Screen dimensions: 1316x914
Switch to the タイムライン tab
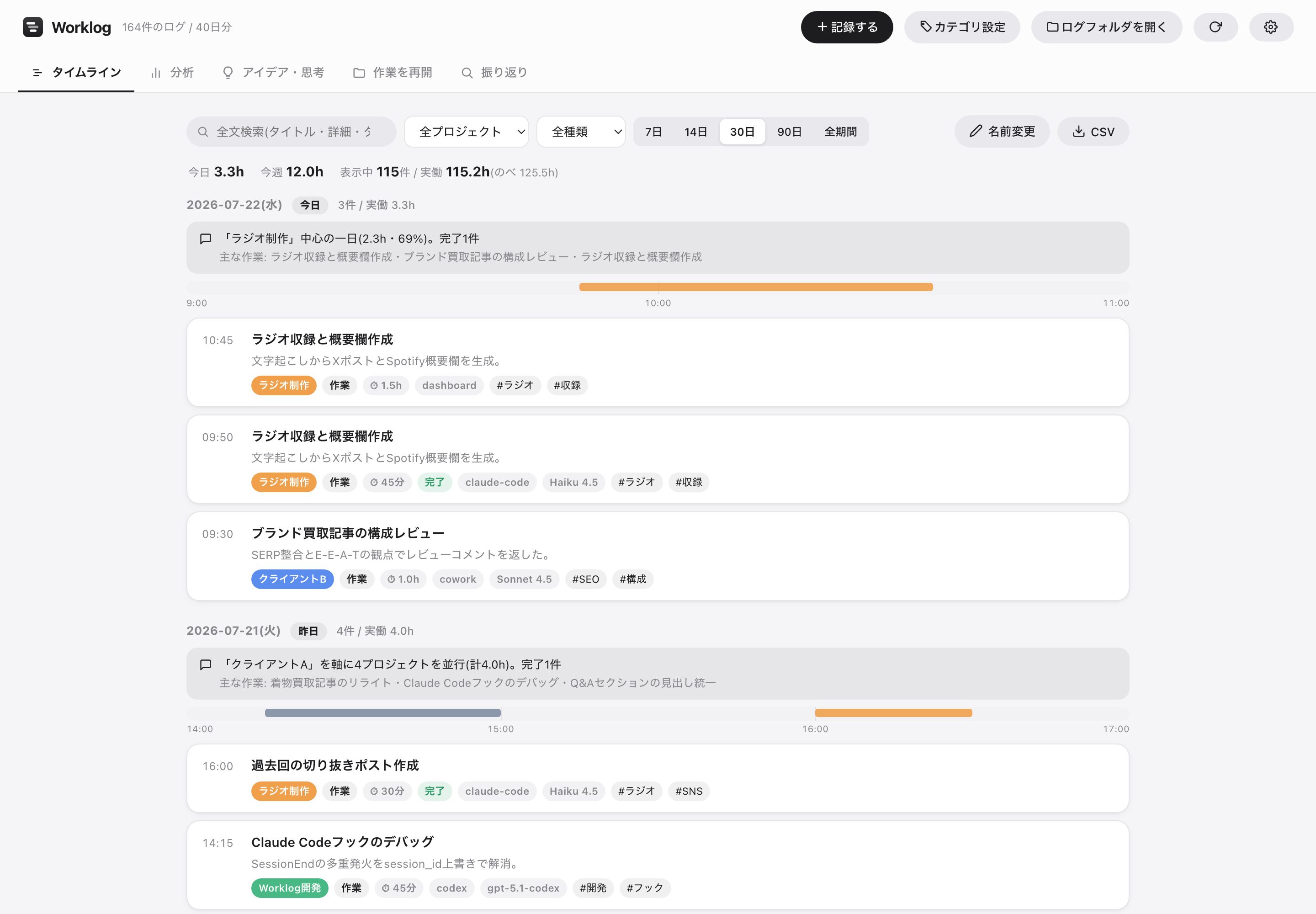76,72
